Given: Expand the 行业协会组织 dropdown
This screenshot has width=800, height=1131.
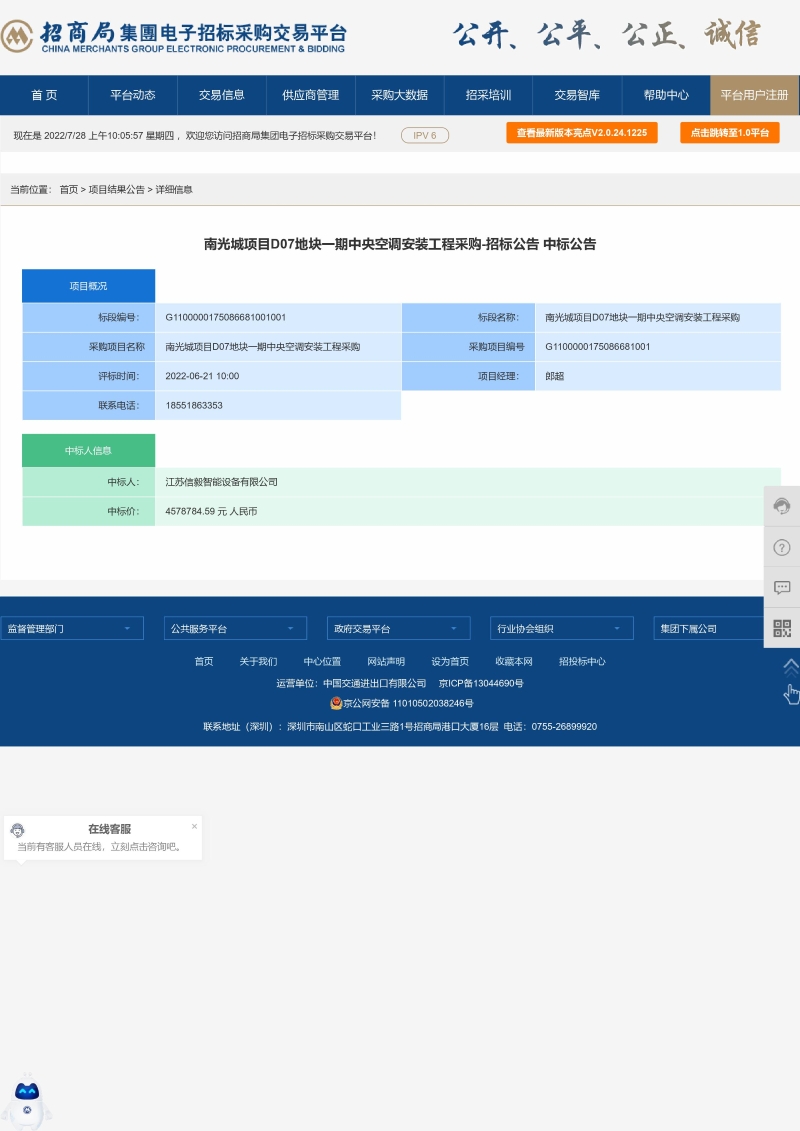Looking at the screenshot, I should [x=561, y=628].
